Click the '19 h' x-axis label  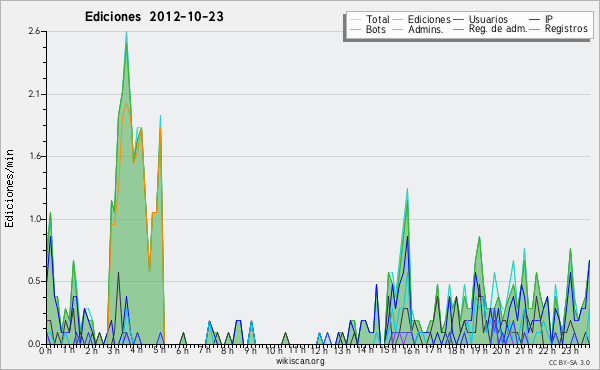click(479, 350)
